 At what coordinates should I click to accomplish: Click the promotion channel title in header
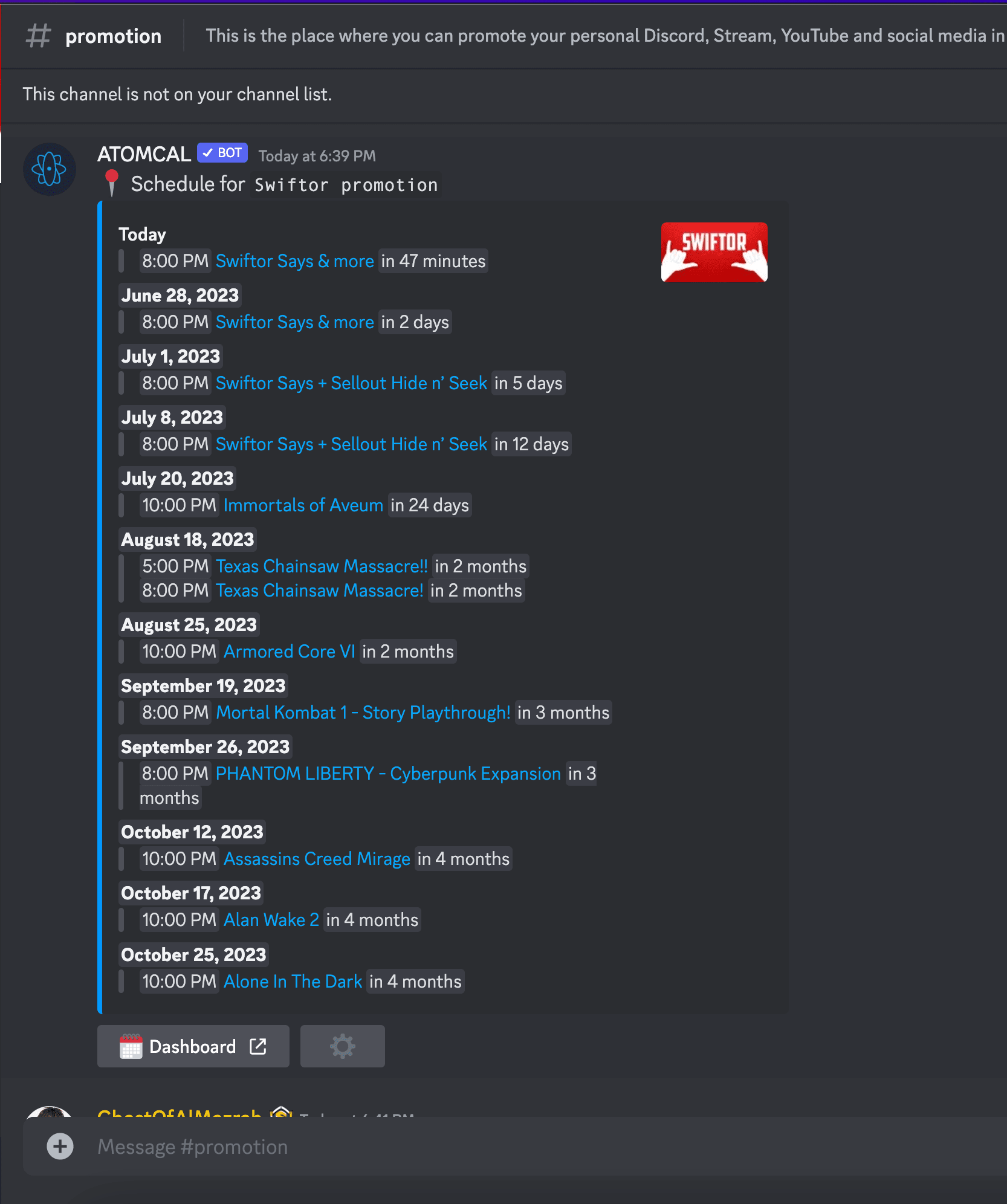pos(113,36)
